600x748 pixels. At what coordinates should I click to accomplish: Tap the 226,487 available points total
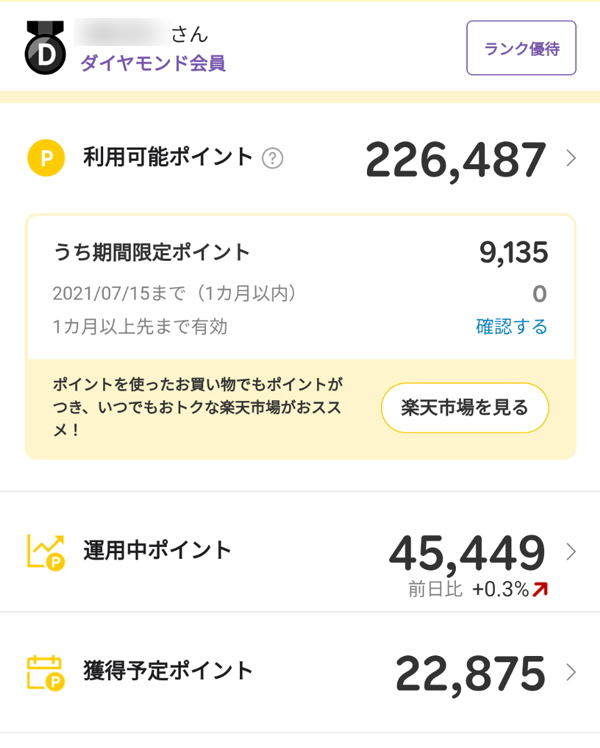(455, 159)
